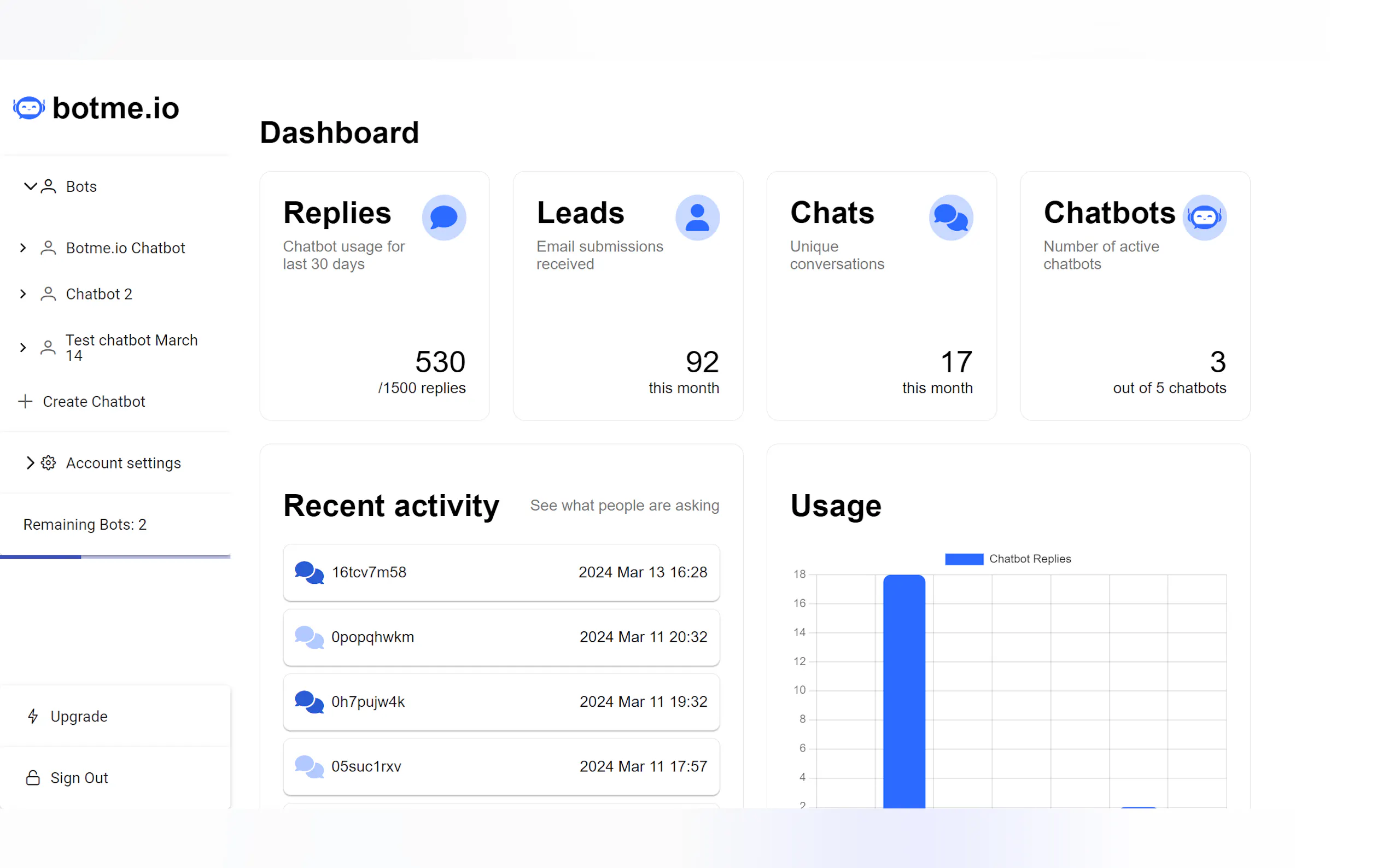Open the 0popqhwkm conversation row
The width and height of the screenshot is (1389, 868).
pos(501,637)
